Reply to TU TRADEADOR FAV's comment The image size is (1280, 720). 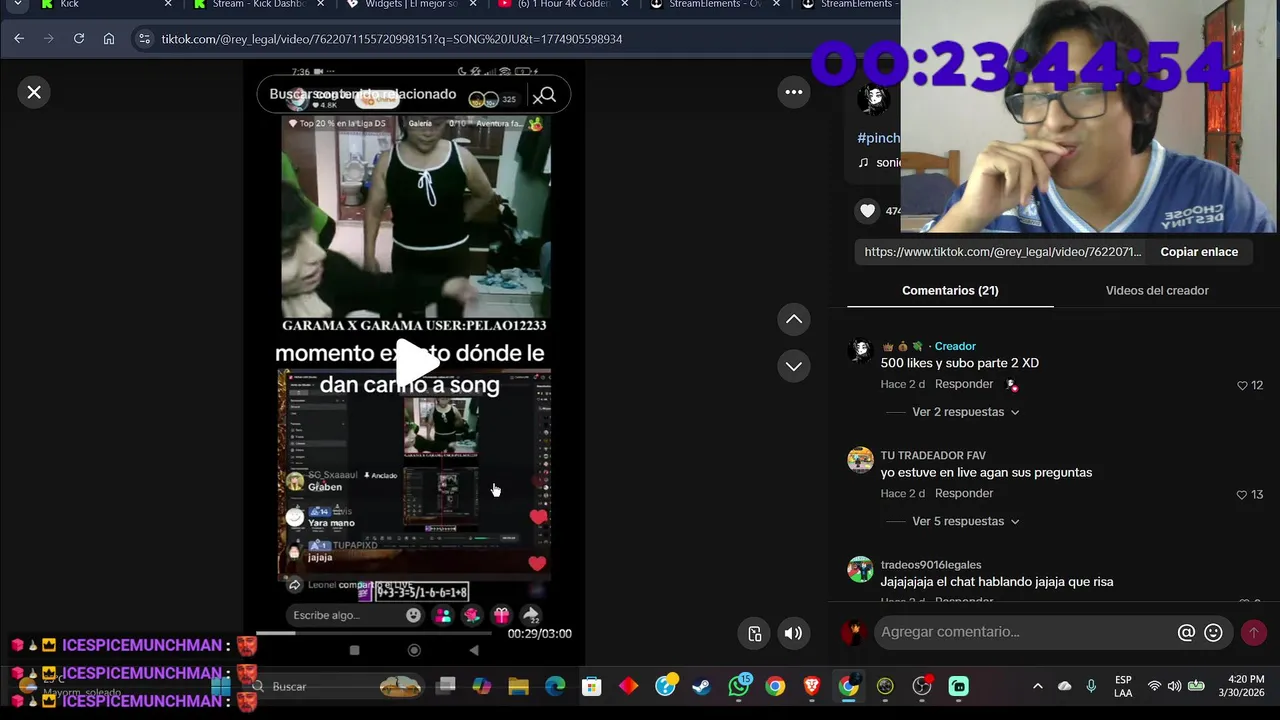coord(964,493)
